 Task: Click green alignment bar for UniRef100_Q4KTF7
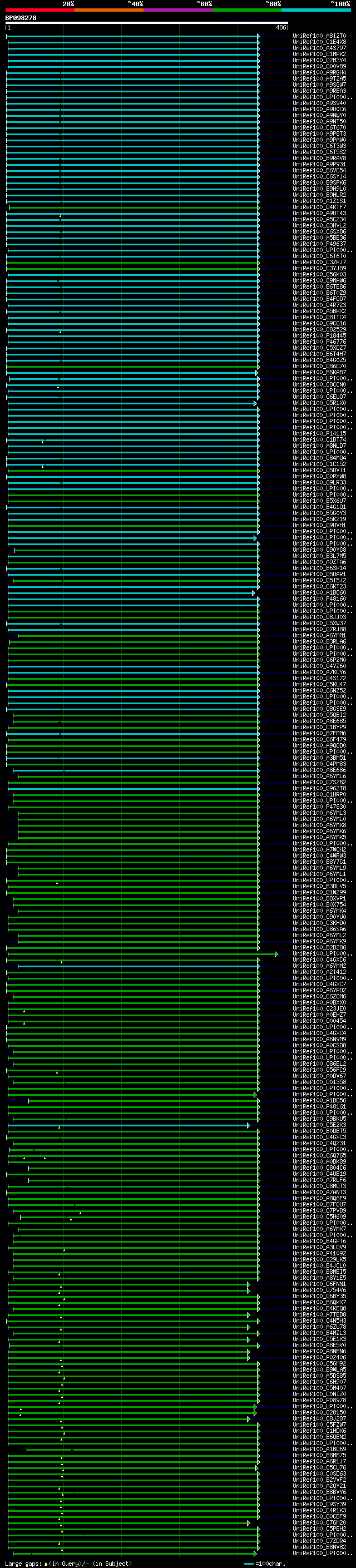[134, 207]
